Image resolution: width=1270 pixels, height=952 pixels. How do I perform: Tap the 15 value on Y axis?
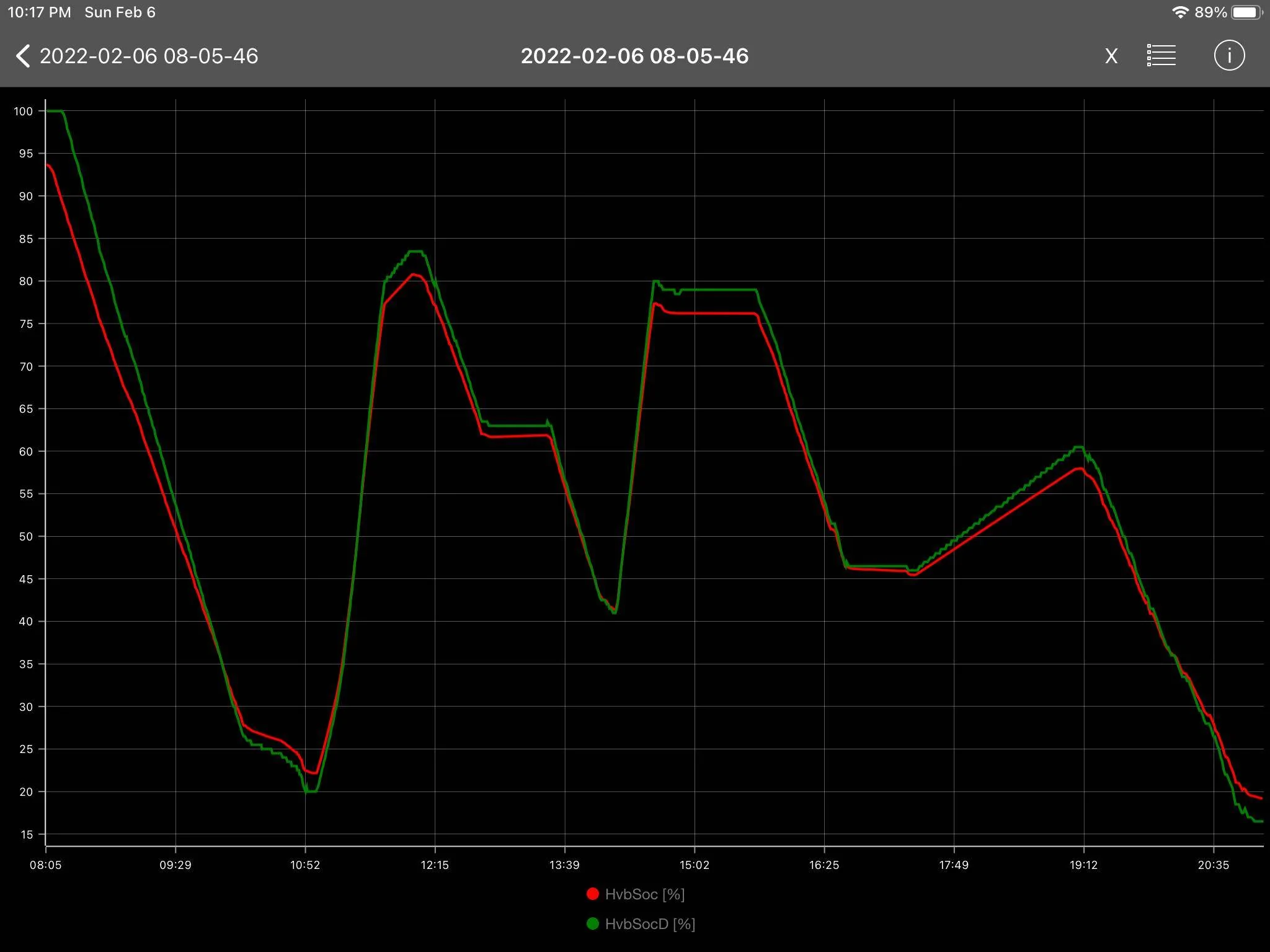pyautogui.click(x=26, y=834)
